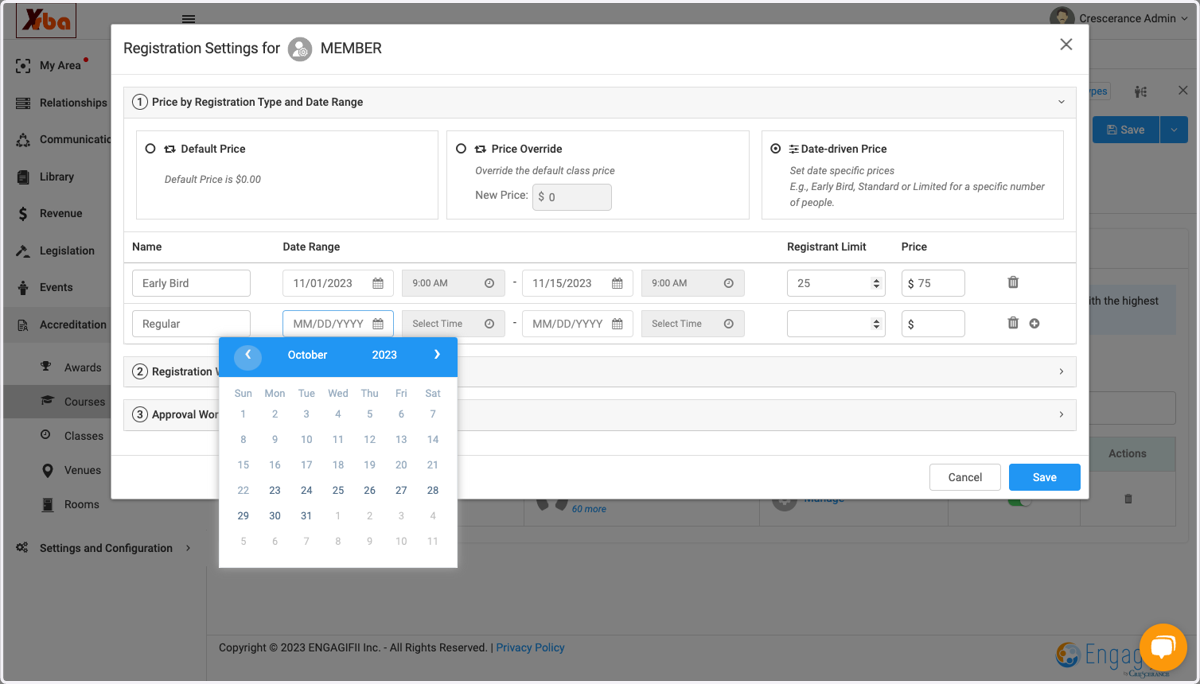Expand Settings and Configuration menu
The height and width of the screenshot is (684, 1200).
pos(105,548)
